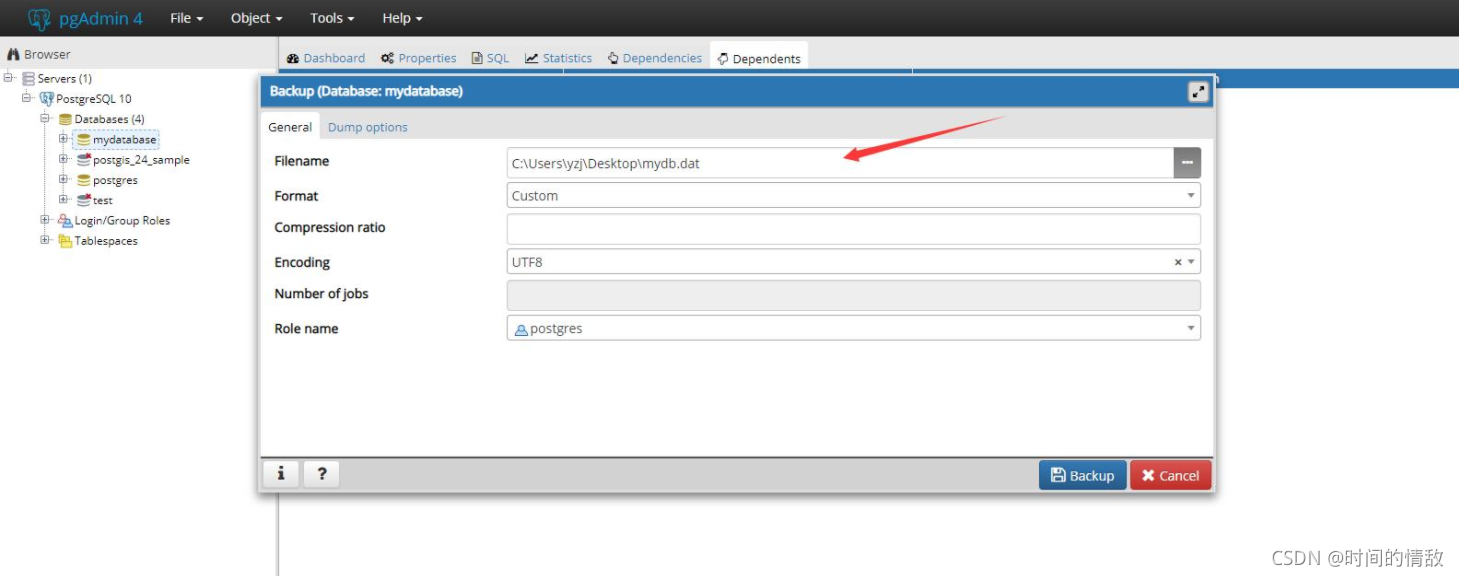Select the postgres database in tree

115,180
